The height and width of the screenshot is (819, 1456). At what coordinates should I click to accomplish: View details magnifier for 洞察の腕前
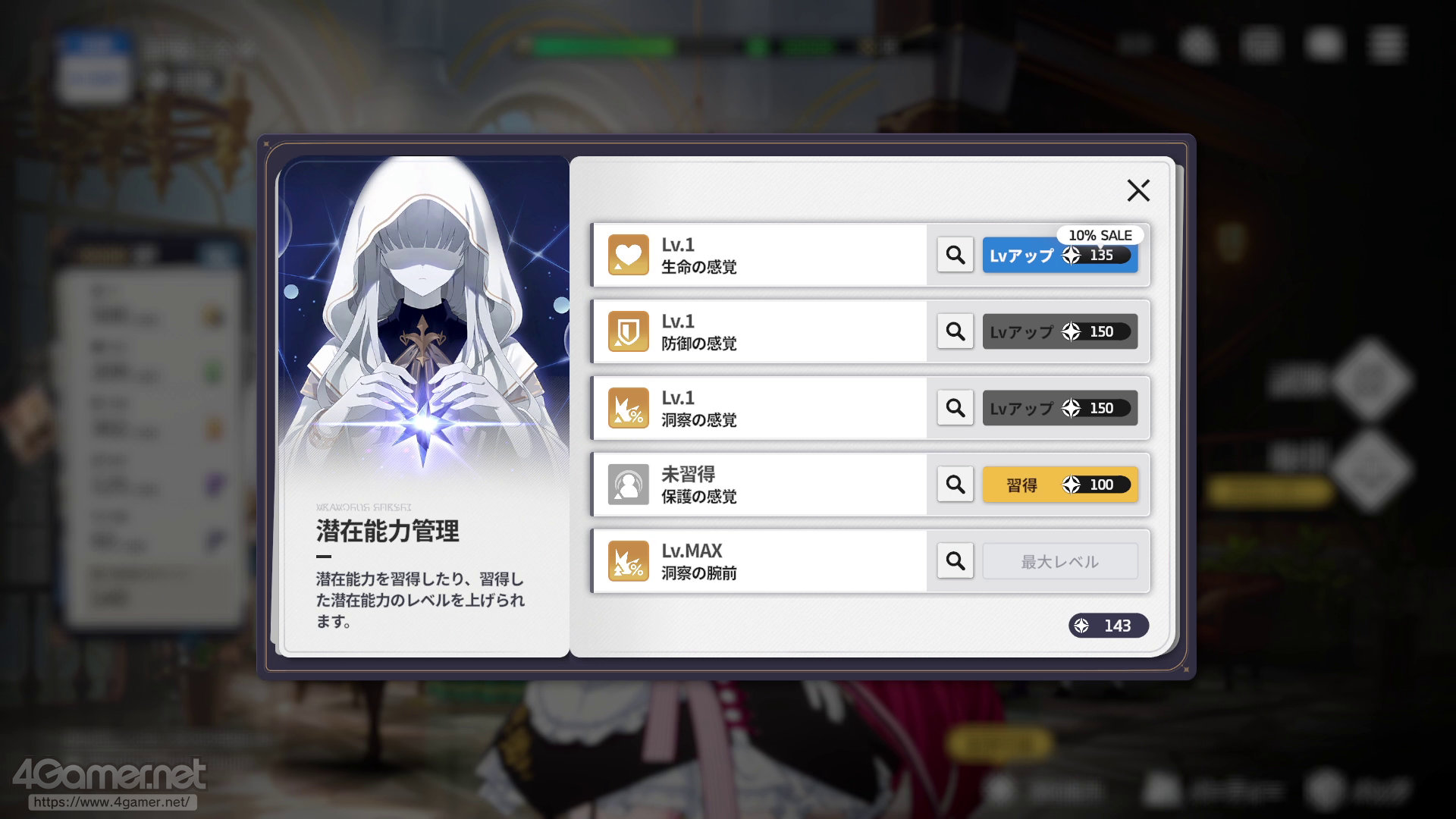955,561
